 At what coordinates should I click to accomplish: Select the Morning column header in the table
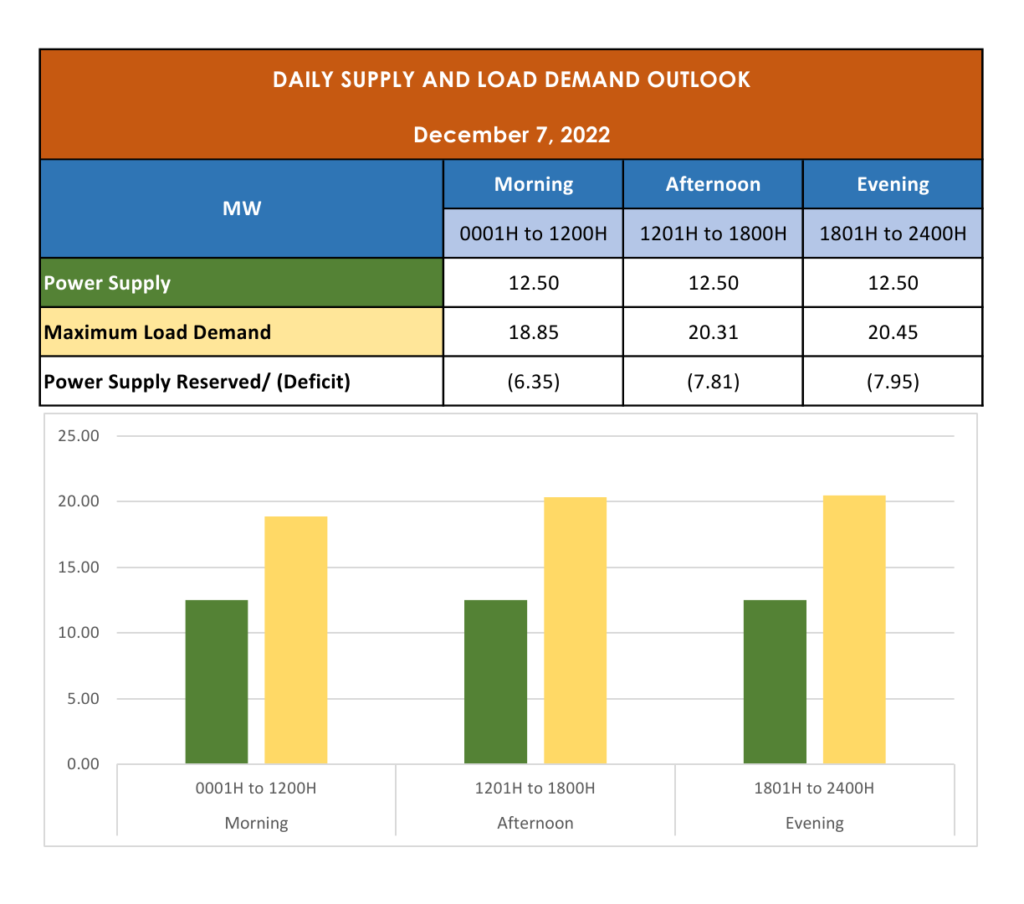[533, 184]
